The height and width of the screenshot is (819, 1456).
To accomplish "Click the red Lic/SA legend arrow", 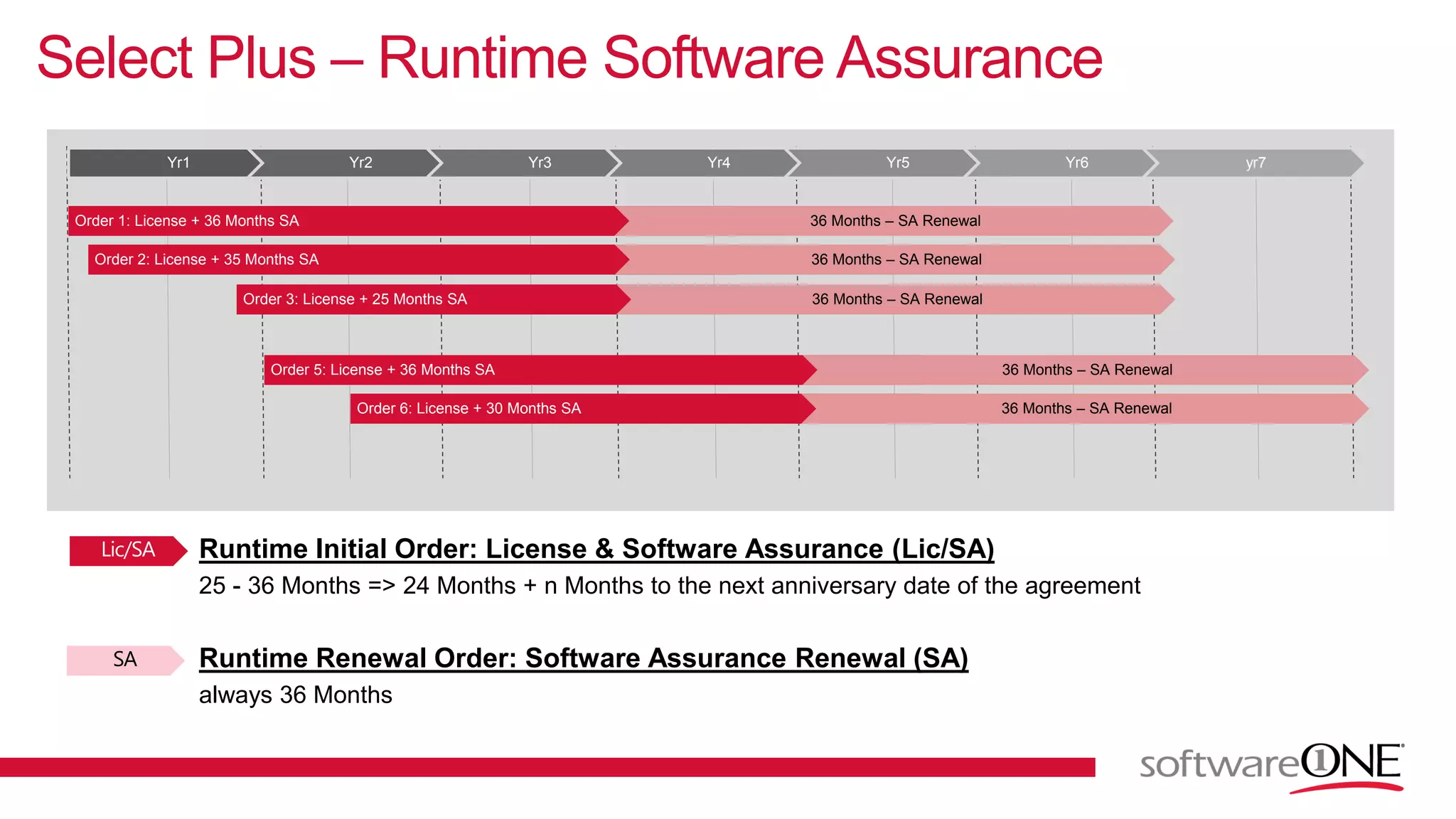I will 129,551.
